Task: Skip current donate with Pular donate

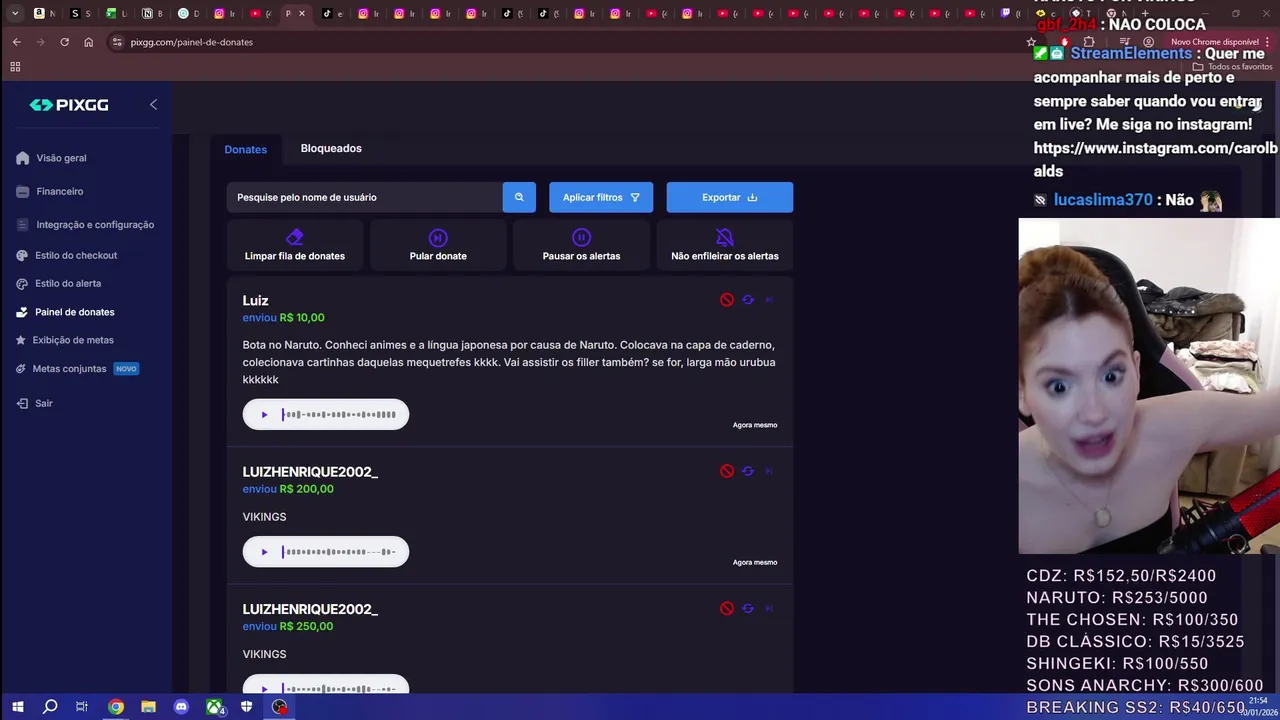Action: 438,245
